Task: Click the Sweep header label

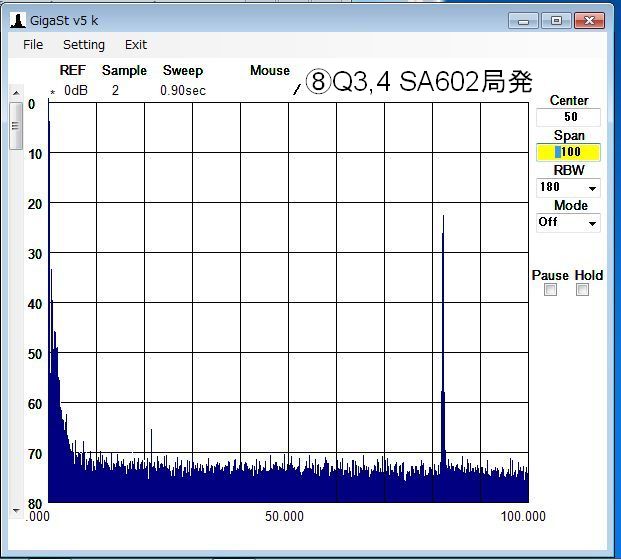Action: tap(183, 70)
